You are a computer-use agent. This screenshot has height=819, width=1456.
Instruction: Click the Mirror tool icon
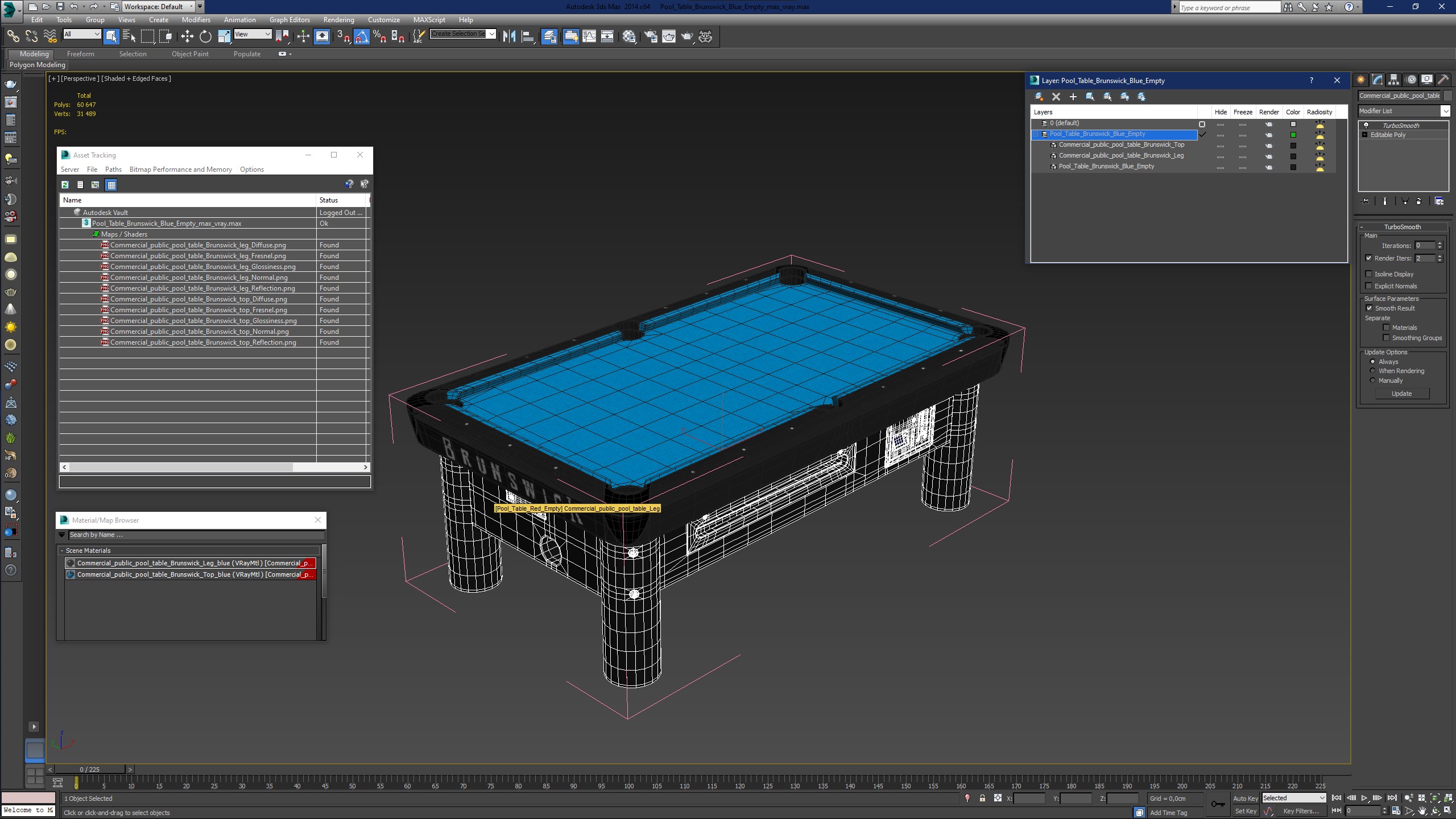pyautogui.click(x=509, y=36)
